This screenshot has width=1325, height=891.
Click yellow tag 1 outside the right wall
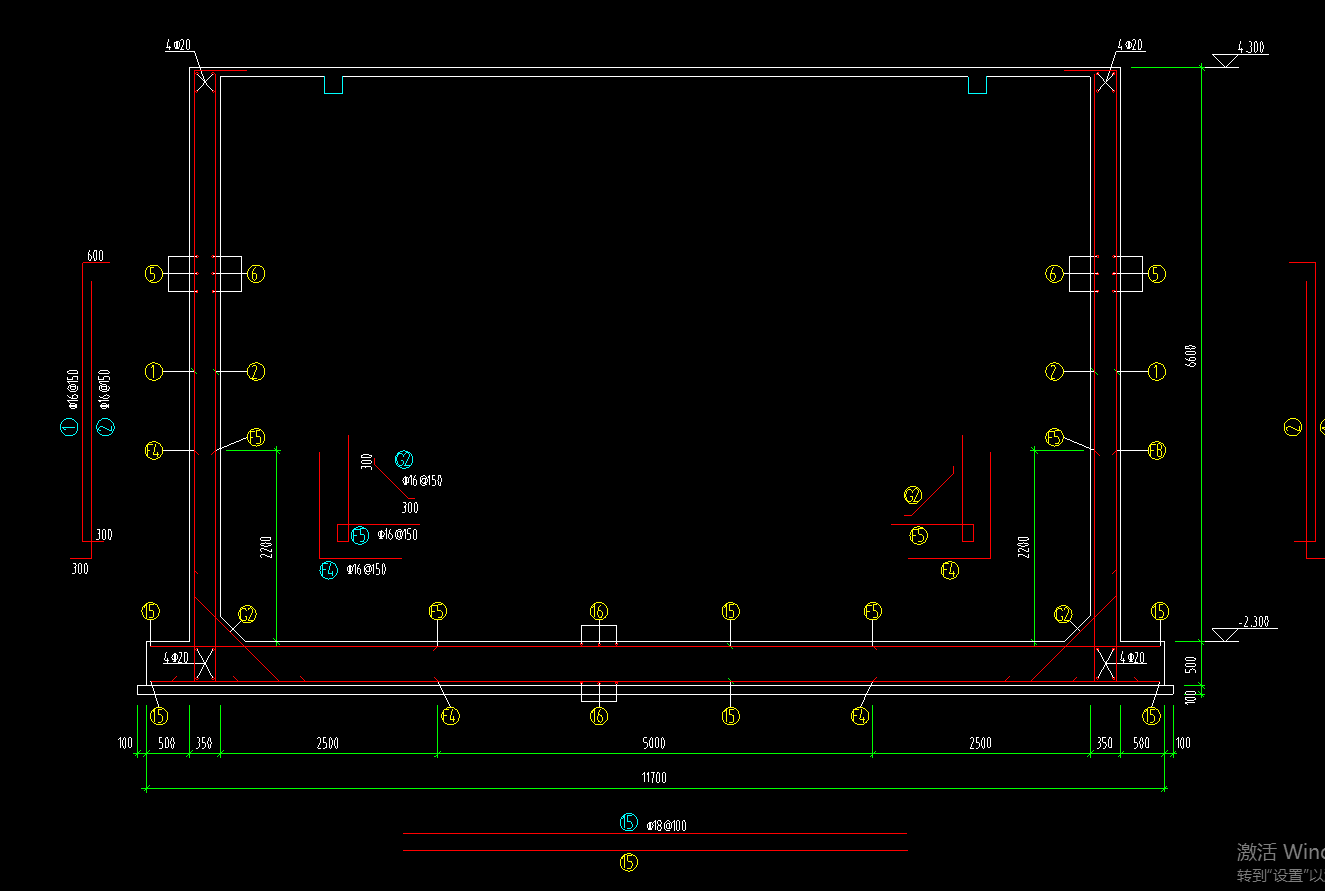pos(1157,372)
